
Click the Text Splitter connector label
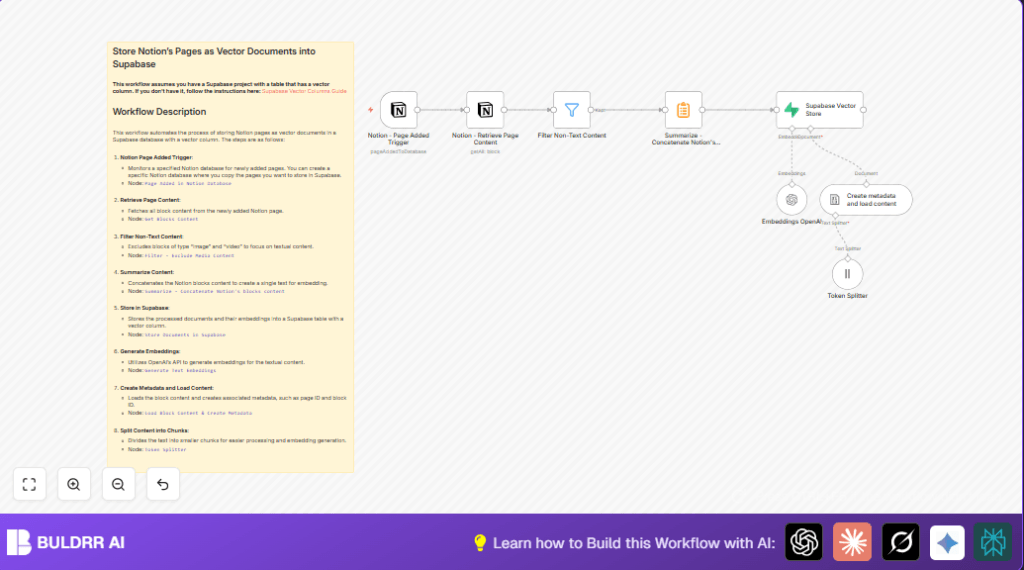(x=848, y=249)
